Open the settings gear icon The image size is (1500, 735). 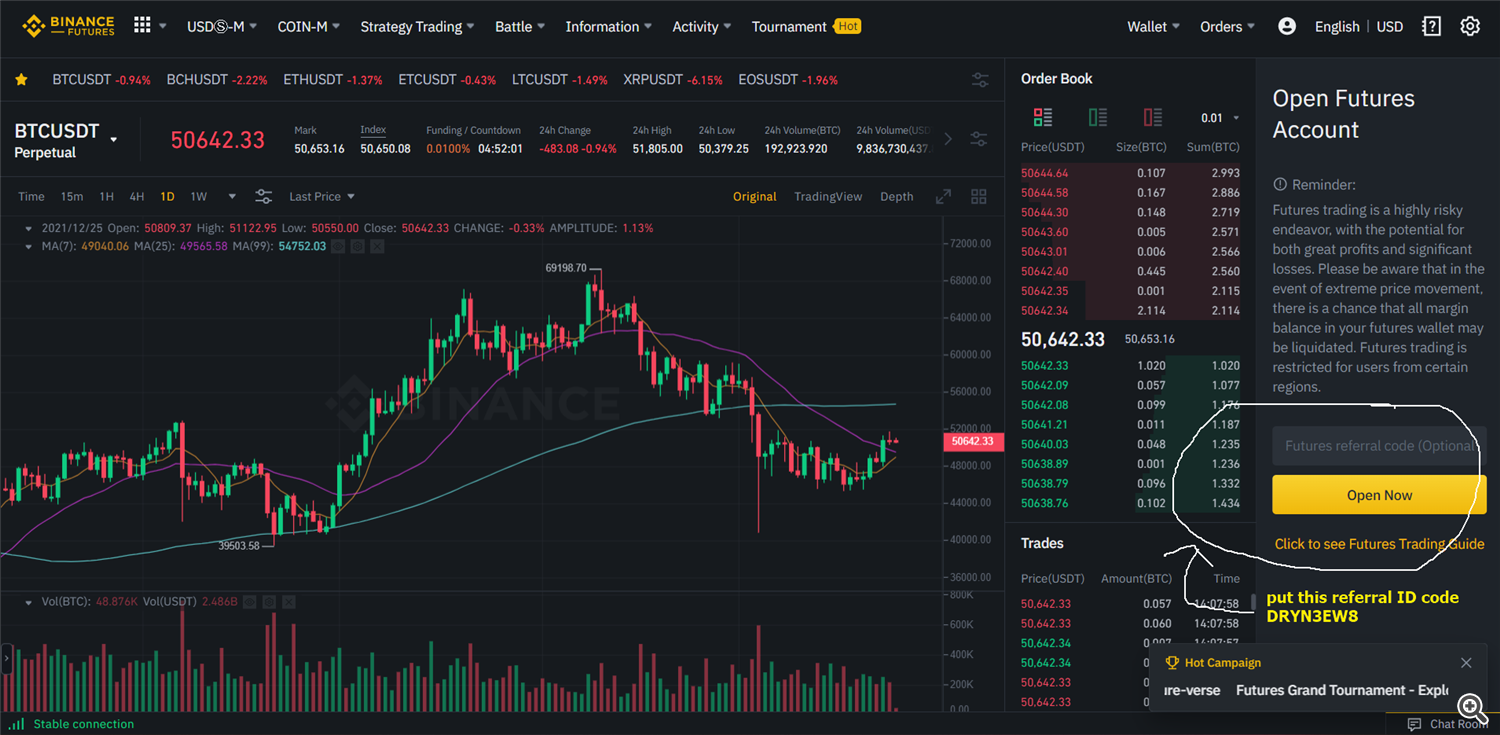[1469, 27]
